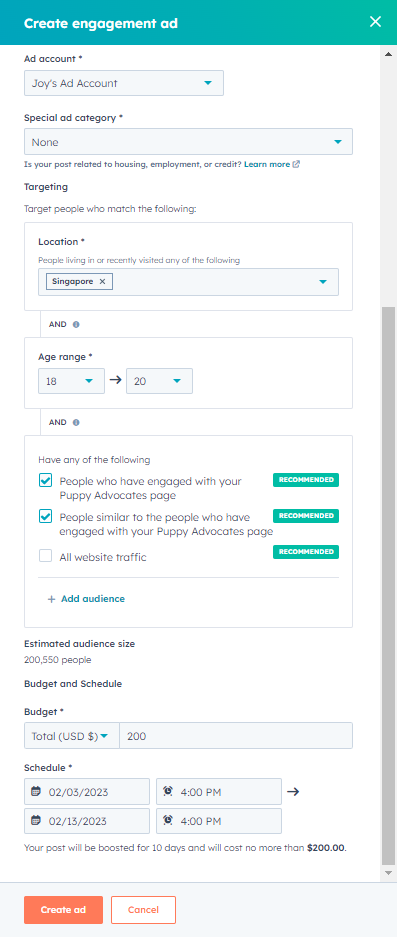Click info icon beside first AND
Image resolution: width=397 pixels, height=937 pixels.
point(76,324)
